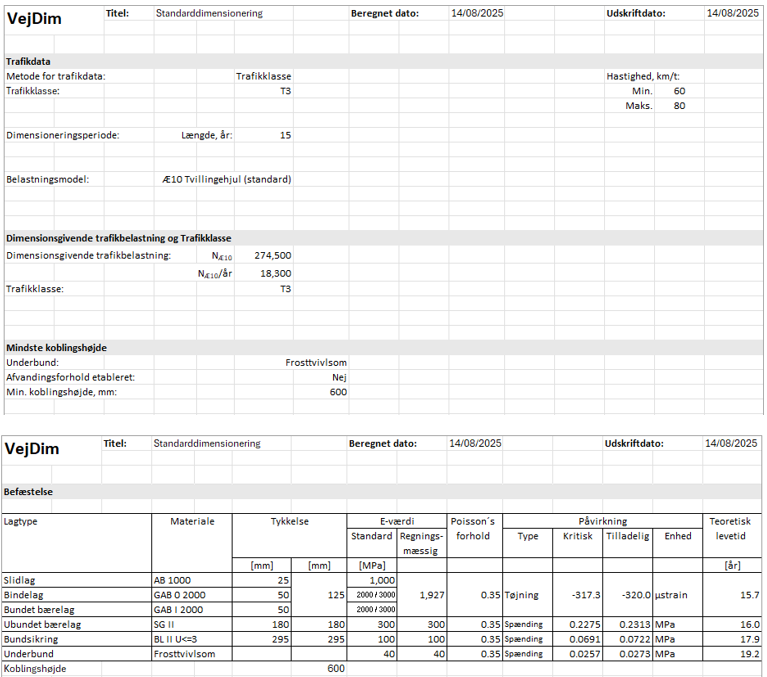Click the design traffic load value 274,500
The height and width of the screenshot is (677, 767).
click(273, 256)
